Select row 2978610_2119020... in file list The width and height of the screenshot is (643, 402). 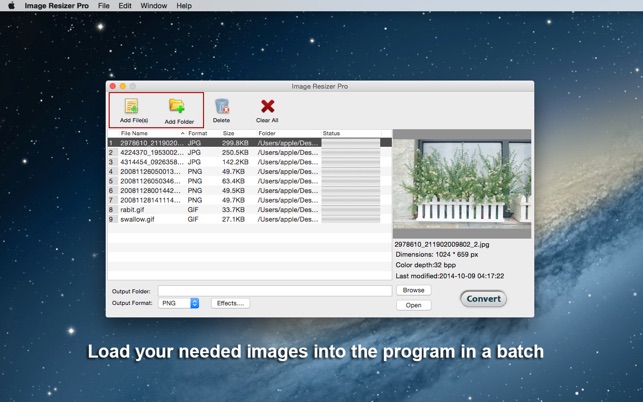pyautogui.click(x=250, y=143)
